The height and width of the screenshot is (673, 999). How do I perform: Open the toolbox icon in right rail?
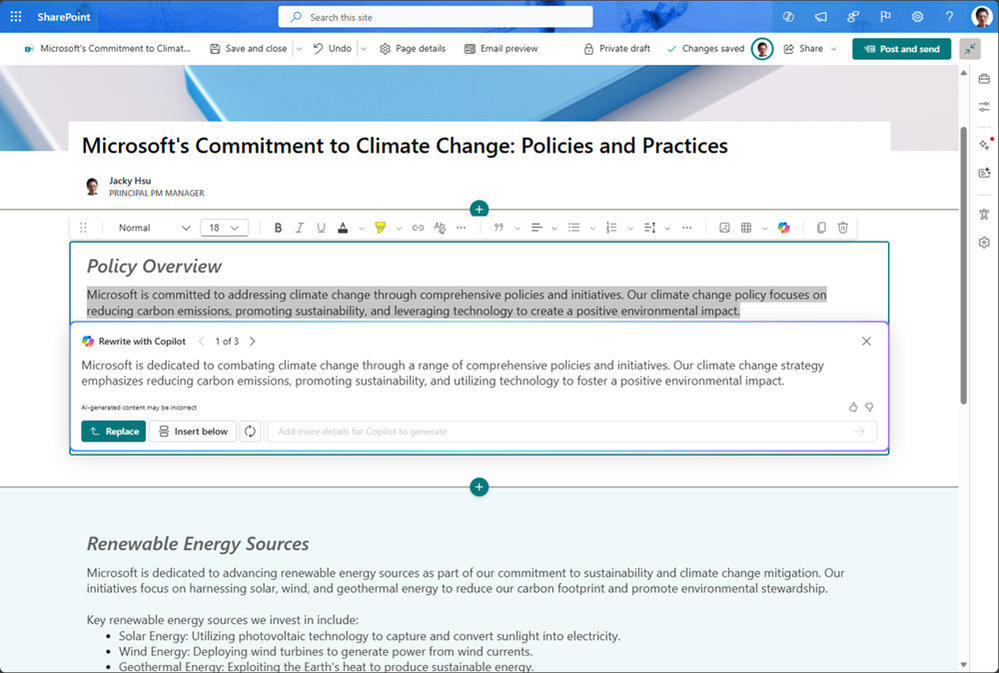click(x=984, y=78)
